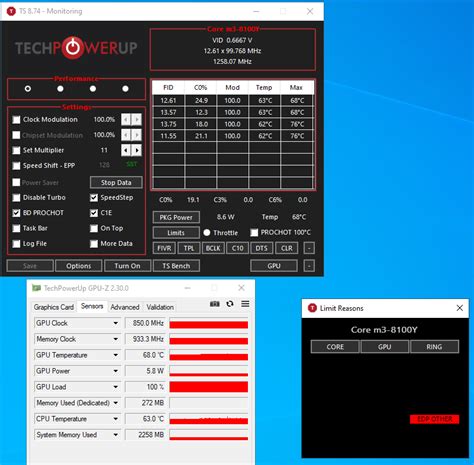Launch TS Bench
Screen dimensions: 474x465
click(x=176, y=266)
